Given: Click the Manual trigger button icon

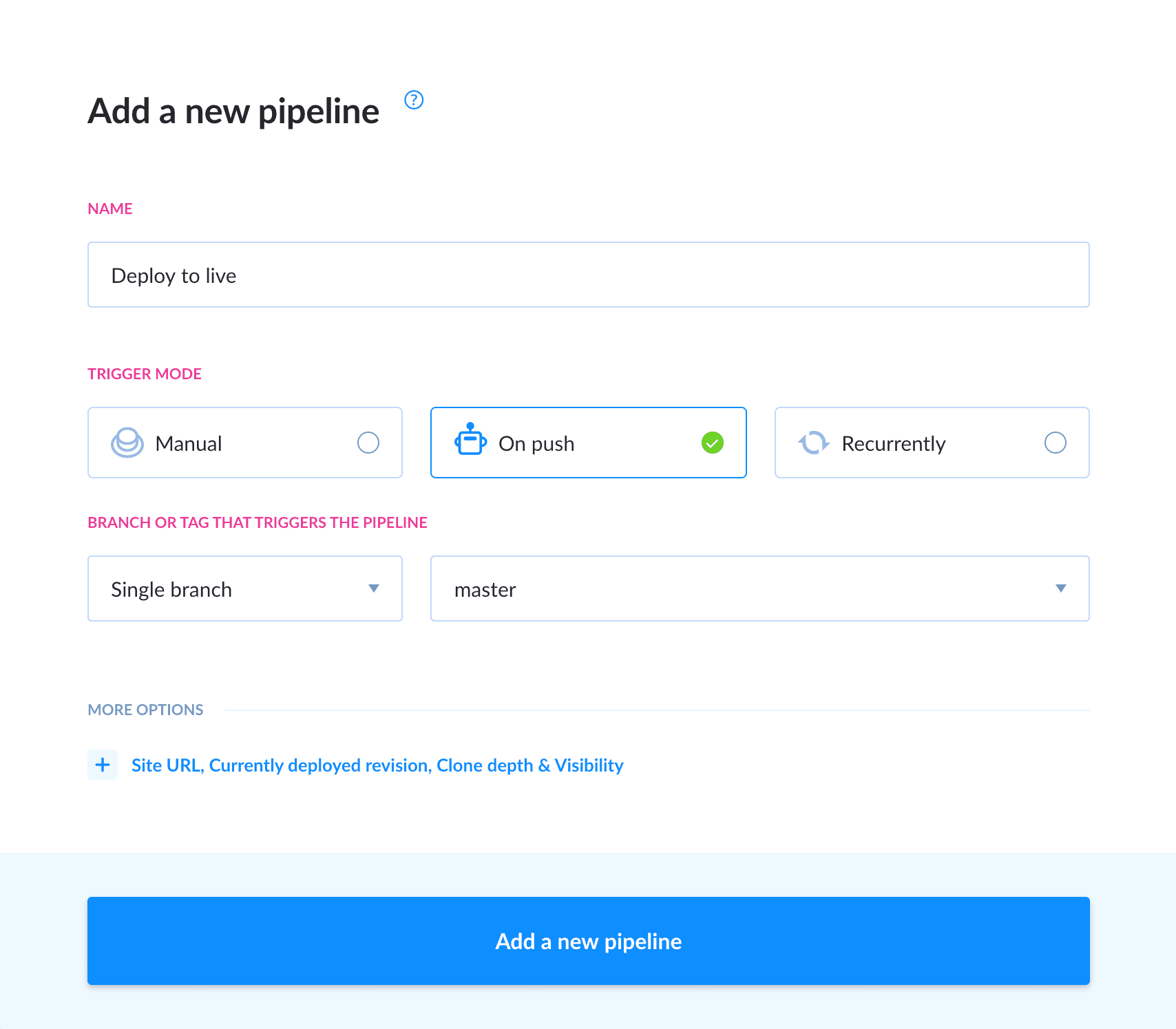Looking at the screenshot, I should [x=127, y=443].
